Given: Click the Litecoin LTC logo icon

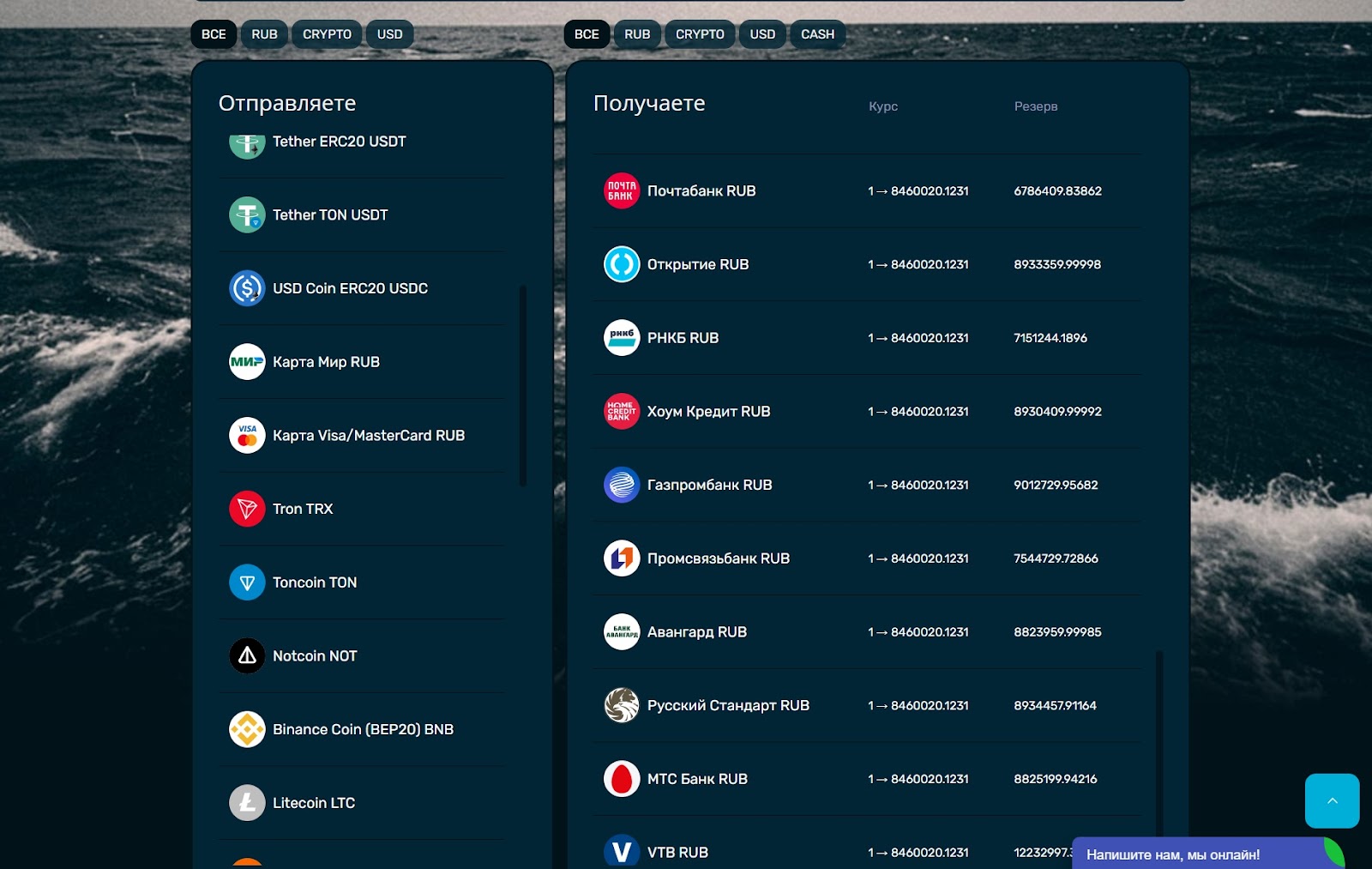Looking at the screenshot, I should coord(247,803).
